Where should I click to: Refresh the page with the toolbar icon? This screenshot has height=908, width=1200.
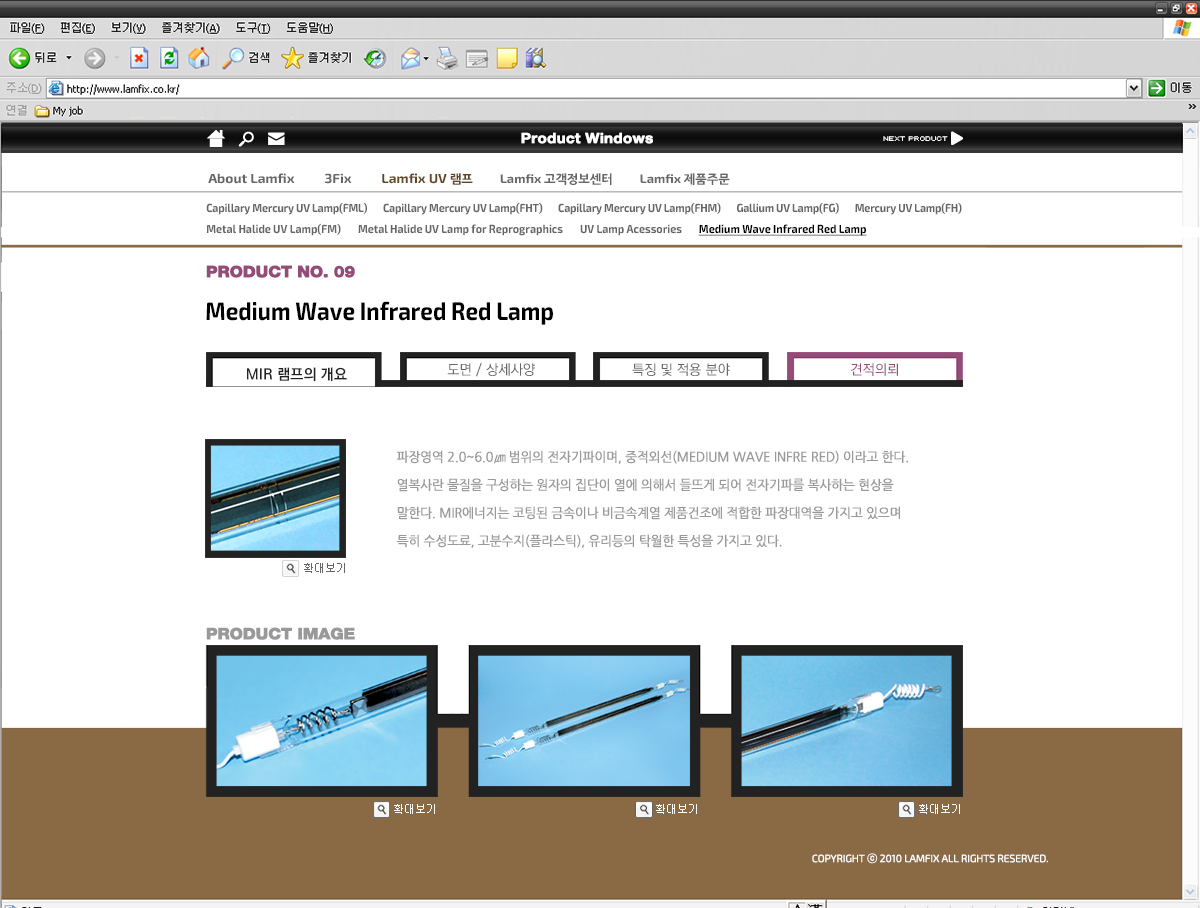(169, 58)
